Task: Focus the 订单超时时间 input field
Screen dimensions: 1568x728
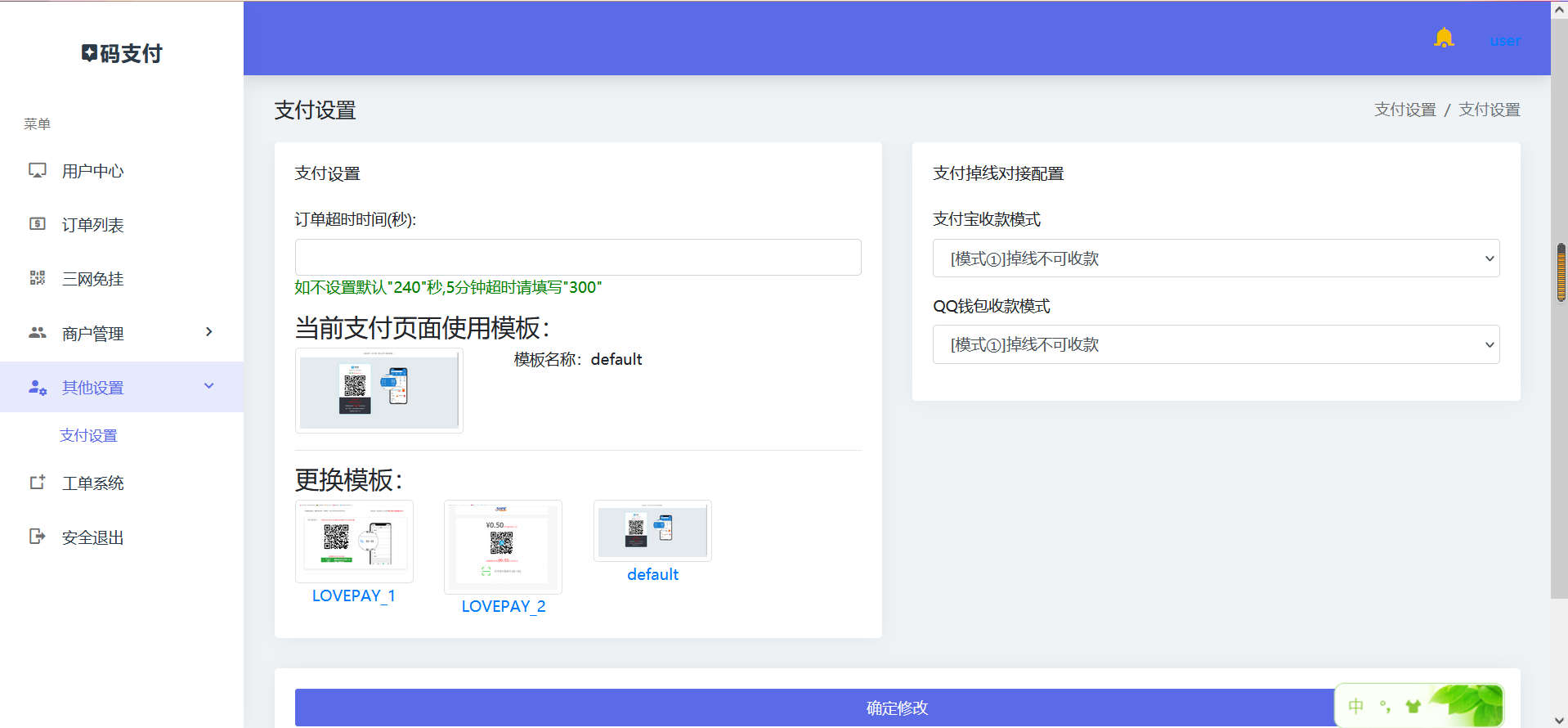Action: click(577, 258)
